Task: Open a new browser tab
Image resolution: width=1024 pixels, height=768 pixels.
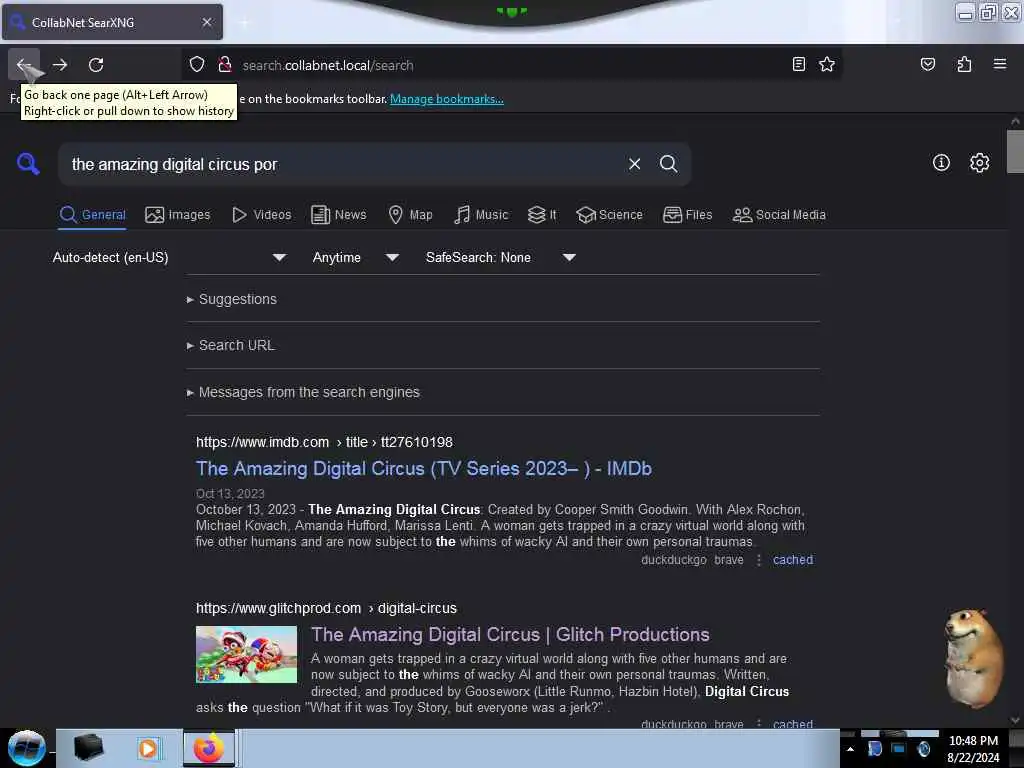Action: pos(244,22)
